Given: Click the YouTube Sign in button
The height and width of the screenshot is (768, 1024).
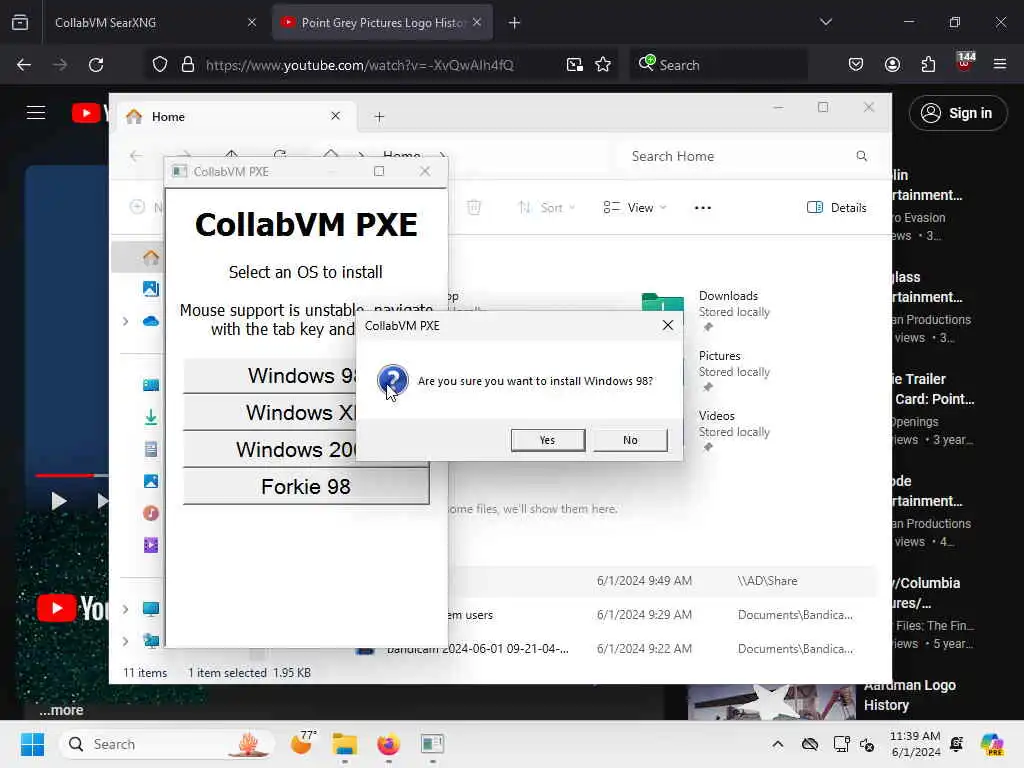Looking at the screenshot, I should point(957,113).
